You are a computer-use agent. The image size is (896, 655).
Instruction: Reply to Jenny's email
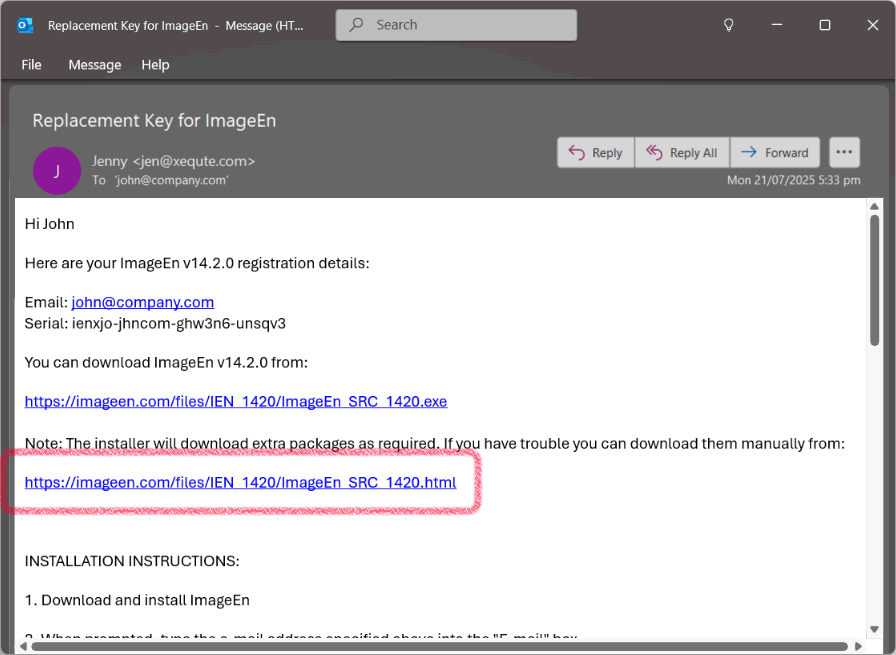595,153
